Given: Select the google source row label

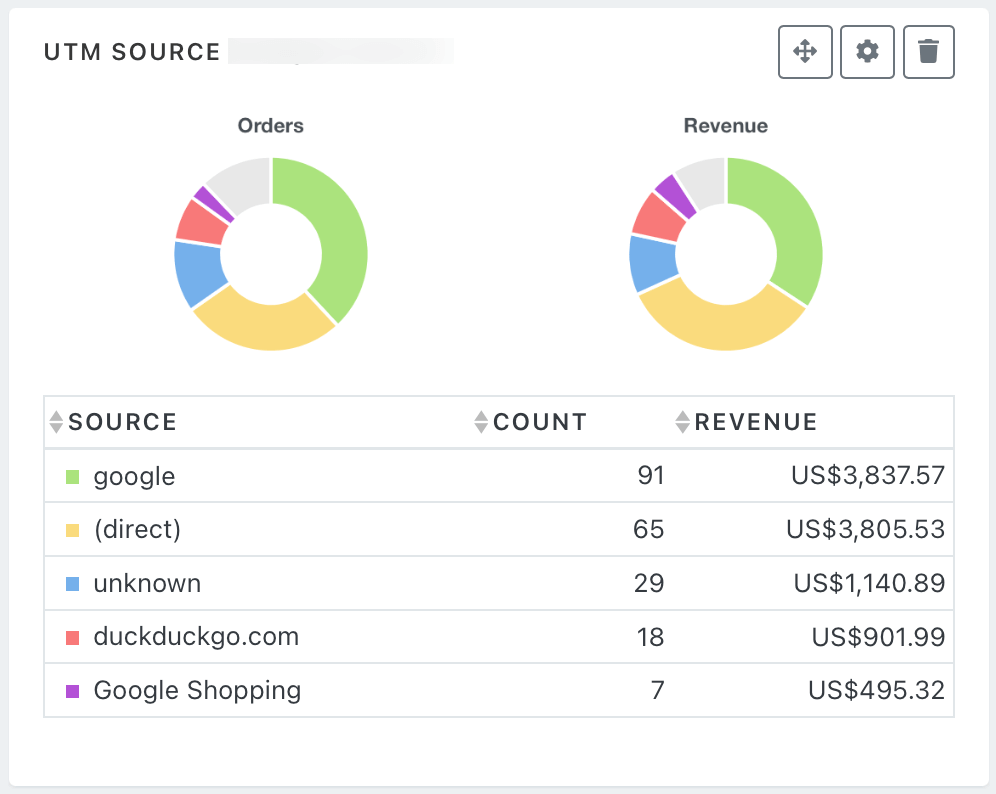Looking at the screenshot, I should pyautogui.click(x=134, y=476).
